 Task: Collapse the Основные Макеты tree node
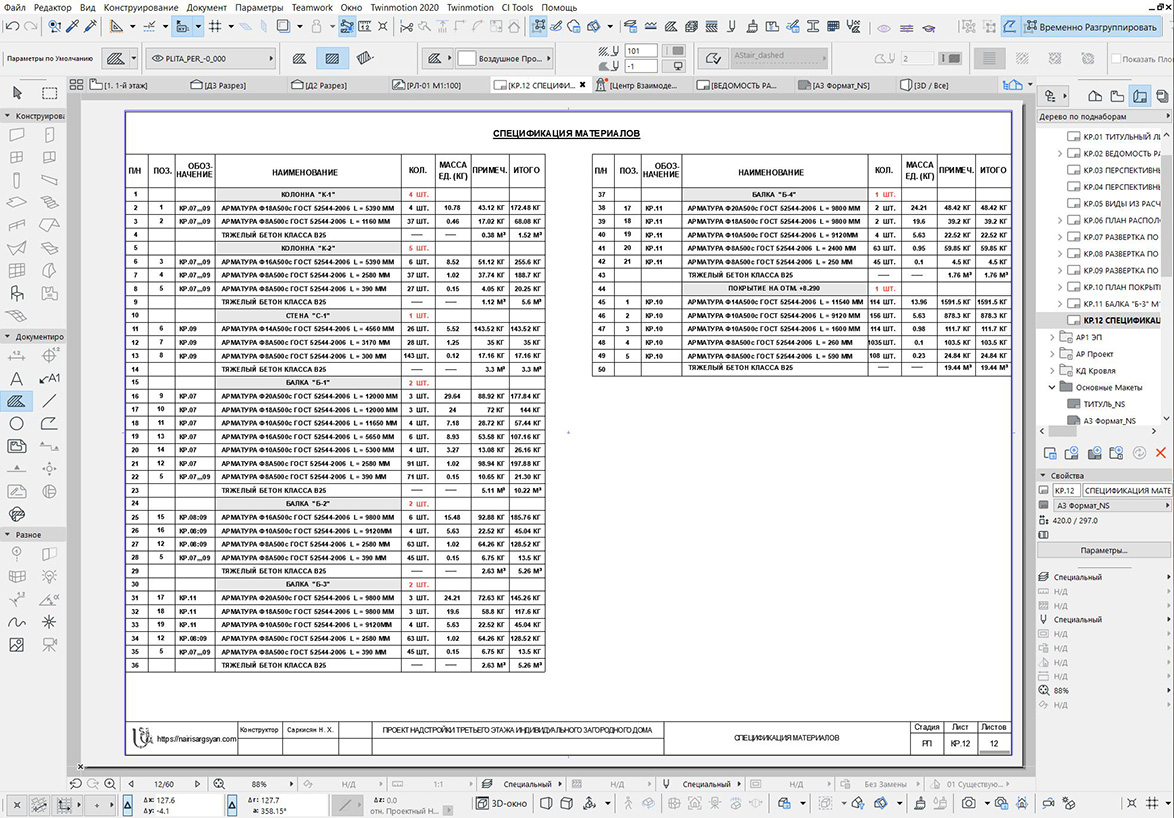pyautogui.click(x=1052, y=388)
